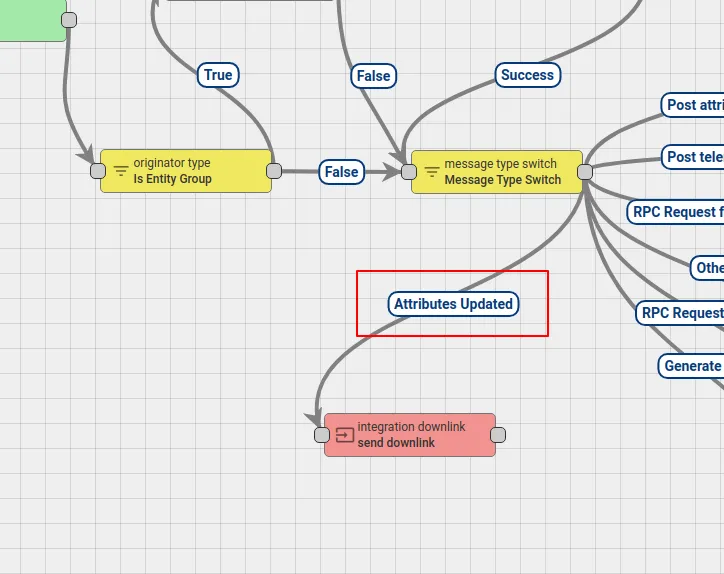
Task: Click 'False' label on top descending connection
Action: (x=374, y=76)
